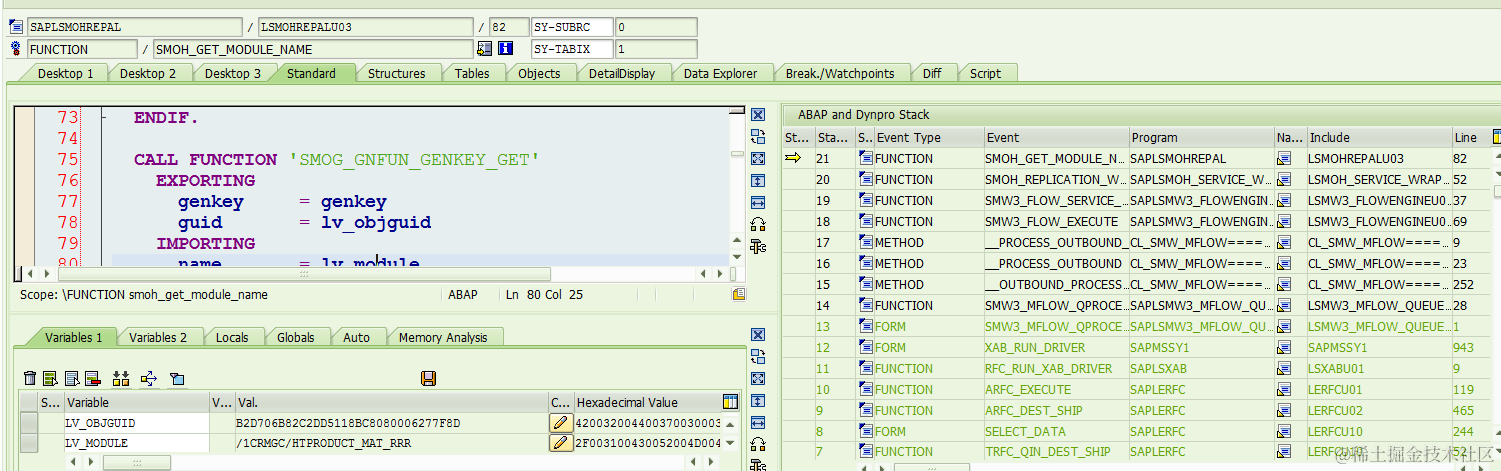1501x471 pixels.
Task: Click maximize-horizontally icon of source code tool
Action: click(x=758, y=202)
